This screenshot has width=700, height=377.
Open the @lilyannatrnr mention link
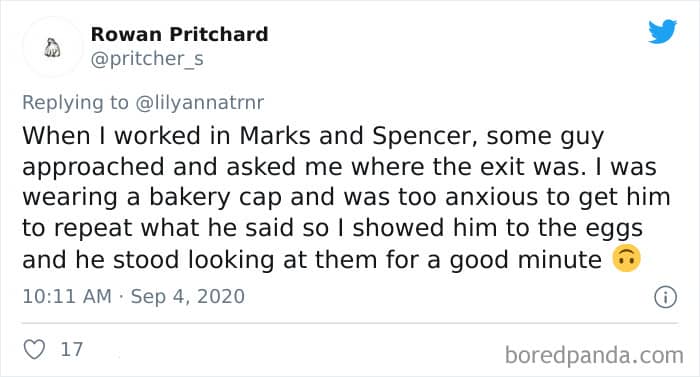[200, 103]
